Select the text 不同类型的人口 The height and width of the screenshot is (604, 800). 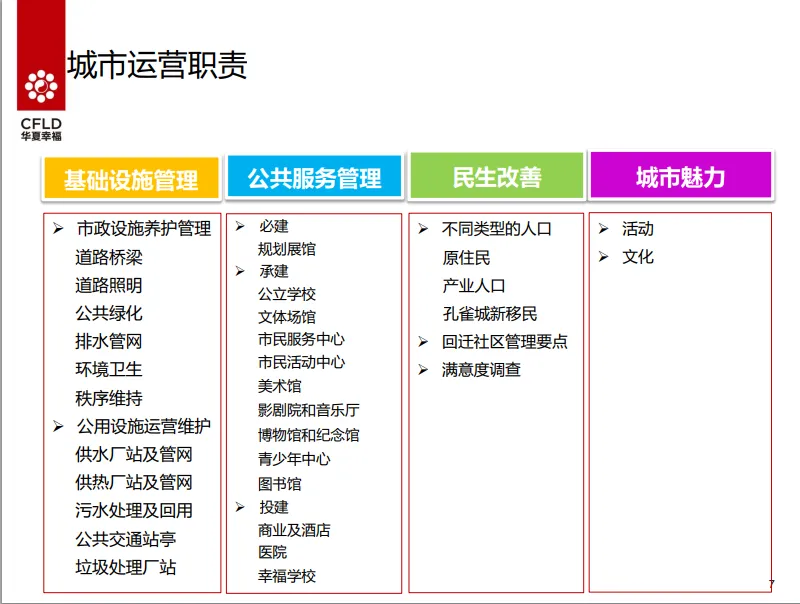click(497, 229)
